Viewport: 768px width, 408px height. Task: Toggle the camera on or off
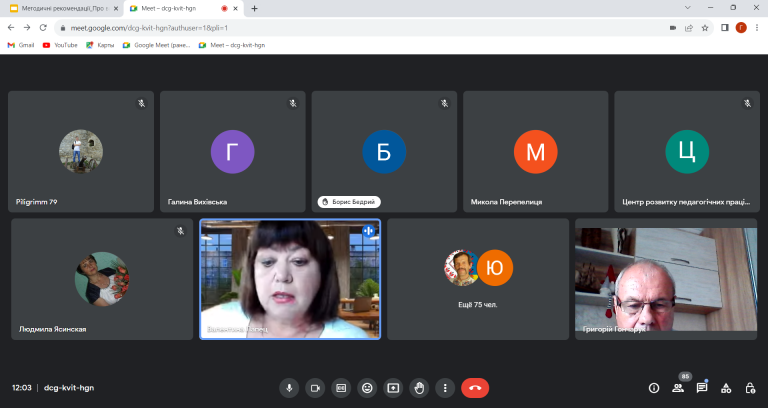tap(315, 388)
